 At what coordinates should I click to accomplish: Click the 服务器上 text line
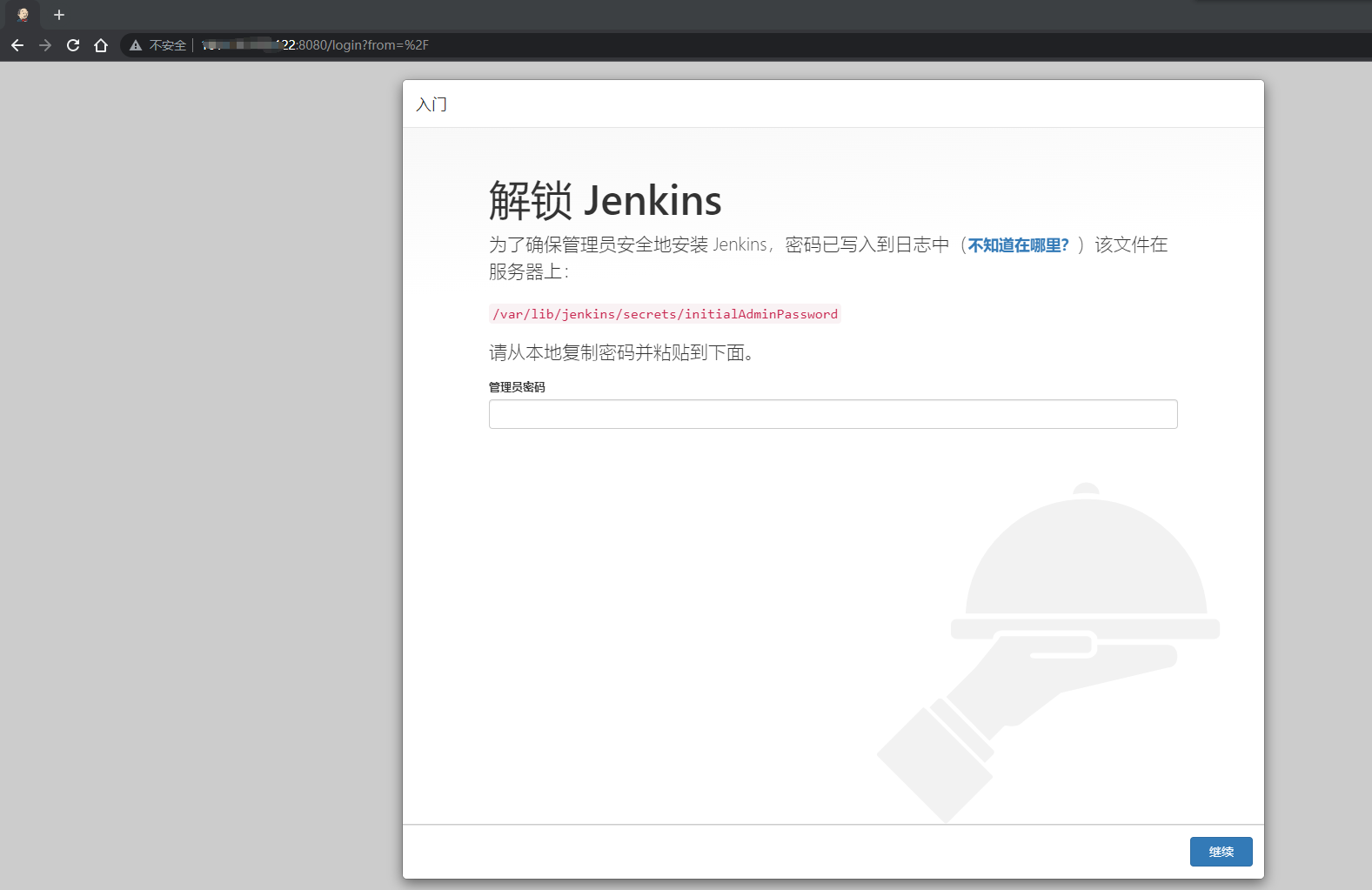click(x=528, y=272)
